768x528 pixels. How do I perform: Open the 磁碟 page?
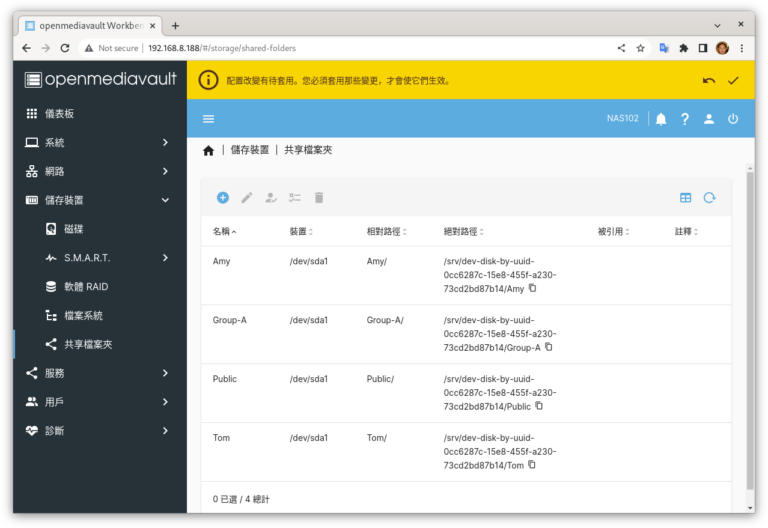[100, 229]
